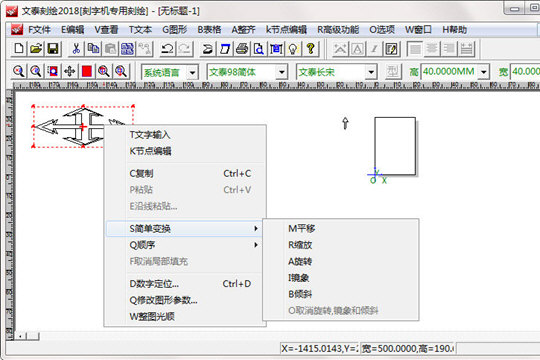Click the Print printer icon
This screenshot has width=540, height=360.
click(242, 49)
